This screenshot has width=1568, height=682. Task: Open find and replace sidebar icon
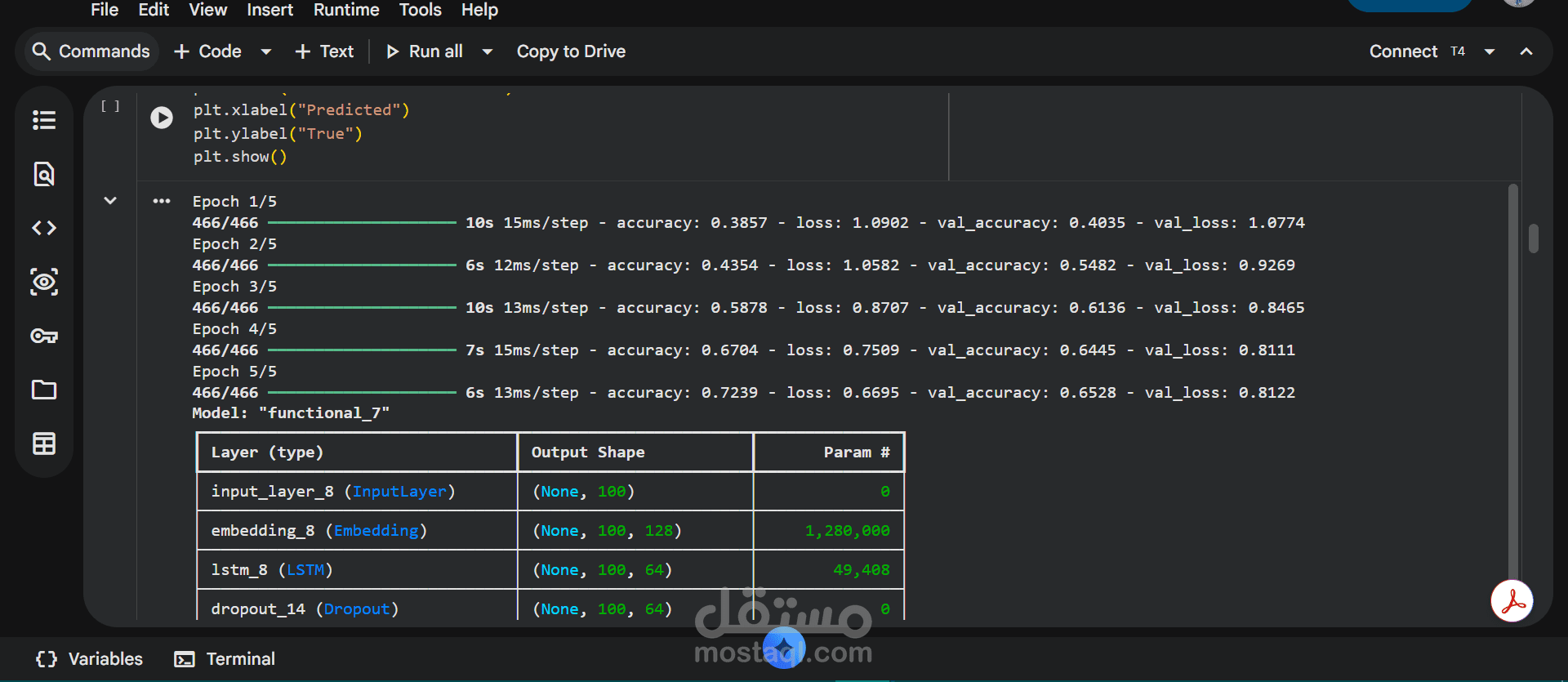44,174
